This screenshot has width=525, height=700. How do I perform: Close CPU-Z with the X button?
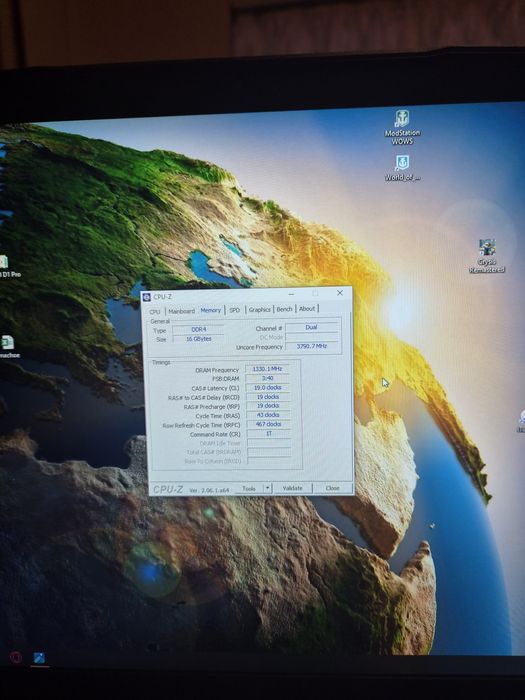(340, 293)
